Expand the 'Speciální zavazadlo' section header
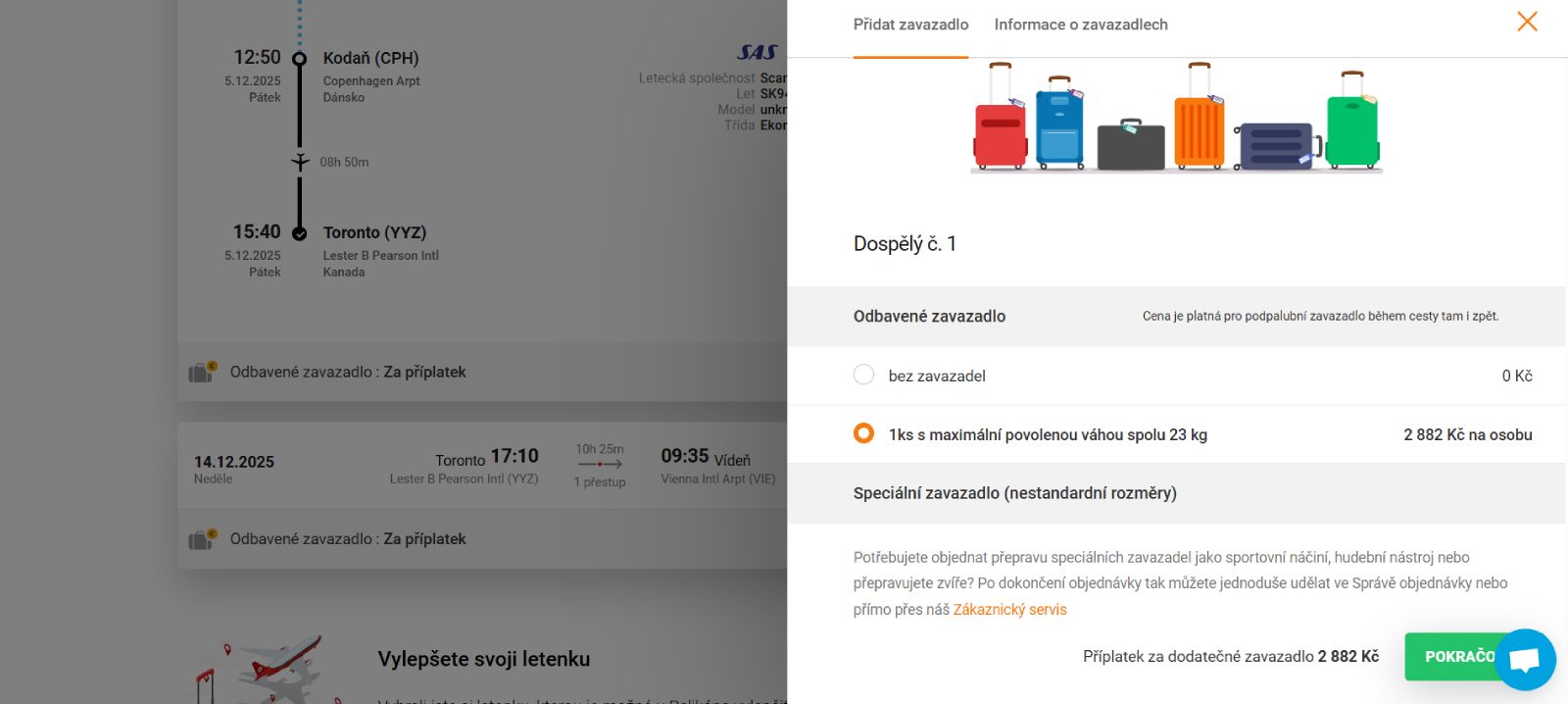This screenshot has height=704, width=1568. coord(1014,493)
